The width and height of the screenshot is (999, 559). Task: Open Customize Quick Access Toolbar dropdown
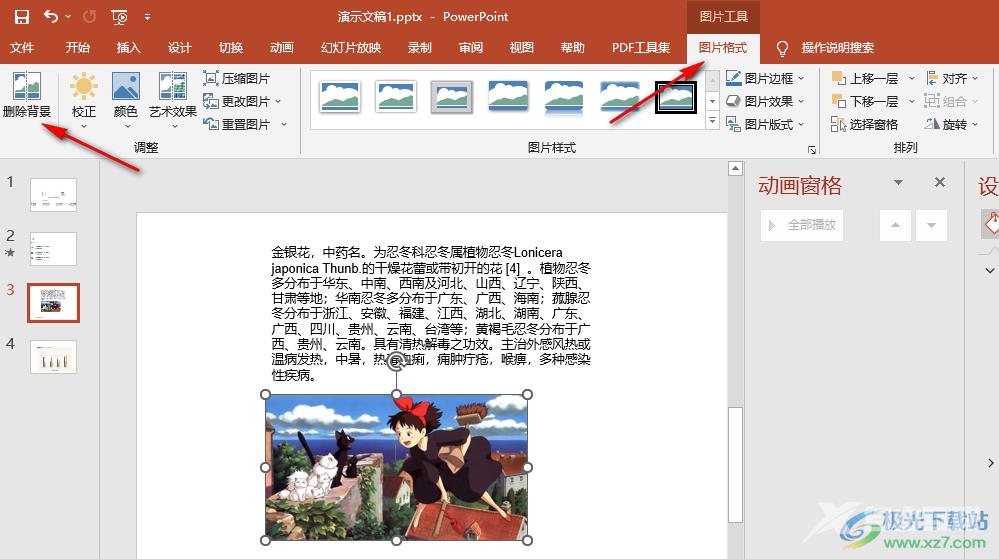147,17
